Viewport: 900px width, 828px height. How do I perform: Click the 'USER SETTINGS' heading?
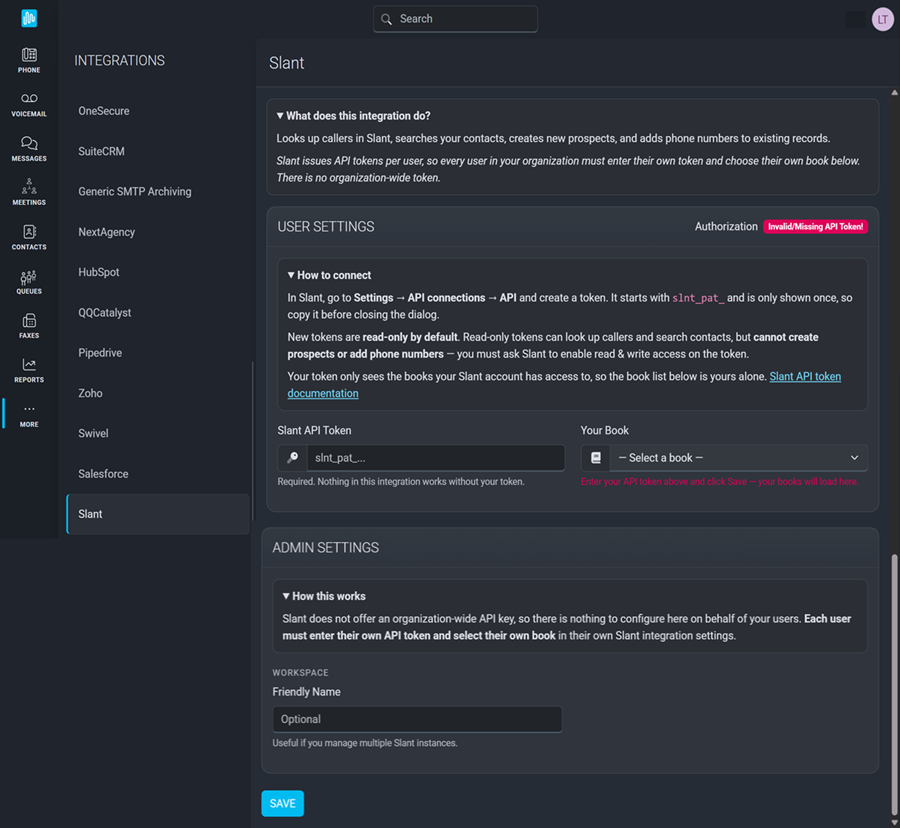tap(325, 227)
